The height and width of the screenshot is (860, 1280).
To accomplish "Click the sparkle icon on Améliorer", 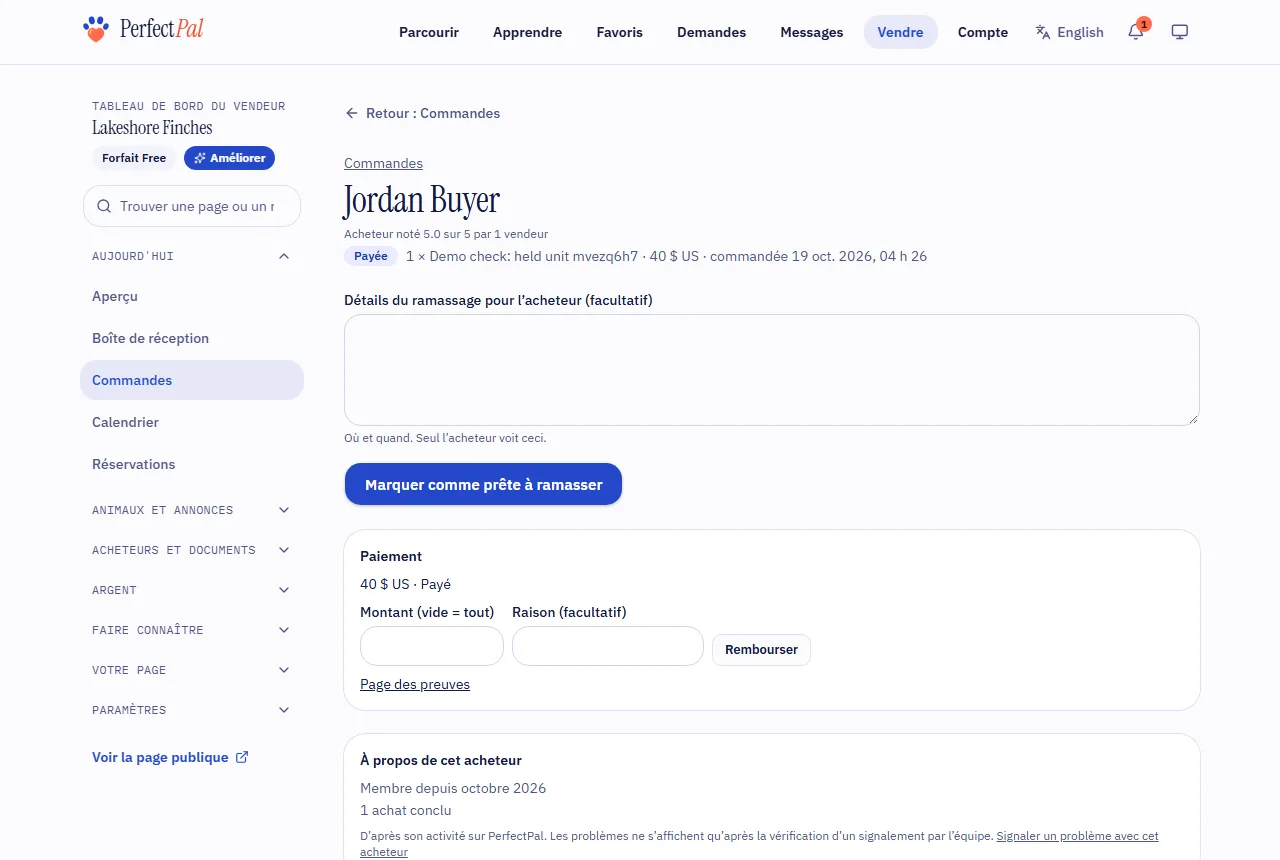I will coord(200,158).
